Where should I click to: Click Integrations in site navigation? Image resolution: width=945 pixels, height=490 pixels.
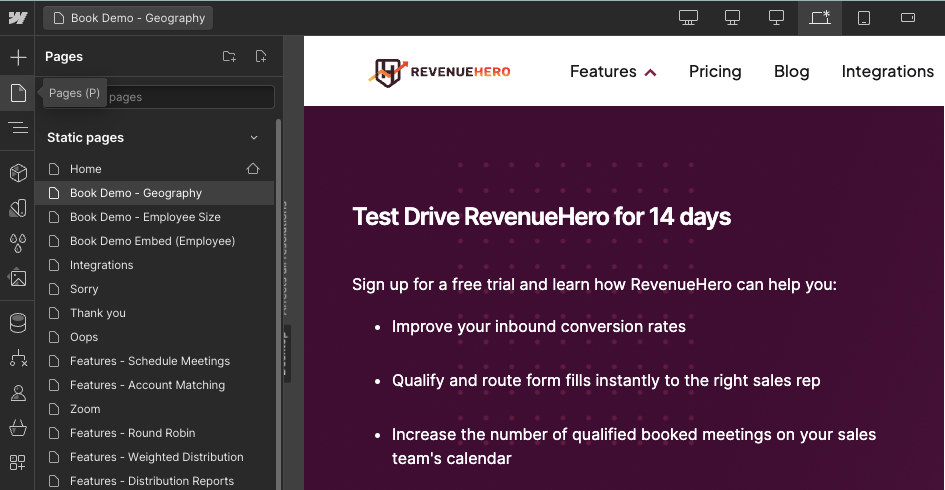pyautogui.click(x=887, y=72)
